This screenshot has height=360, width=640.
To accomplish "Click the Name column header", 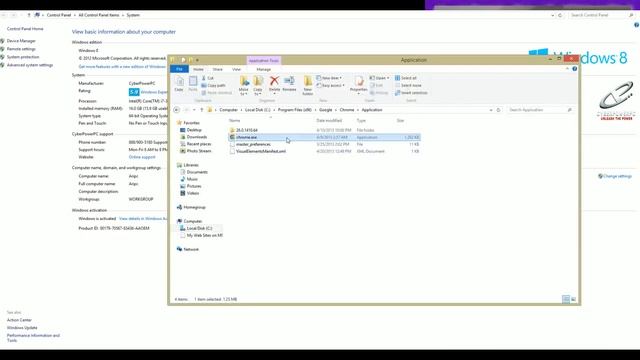I will [234, 120].
